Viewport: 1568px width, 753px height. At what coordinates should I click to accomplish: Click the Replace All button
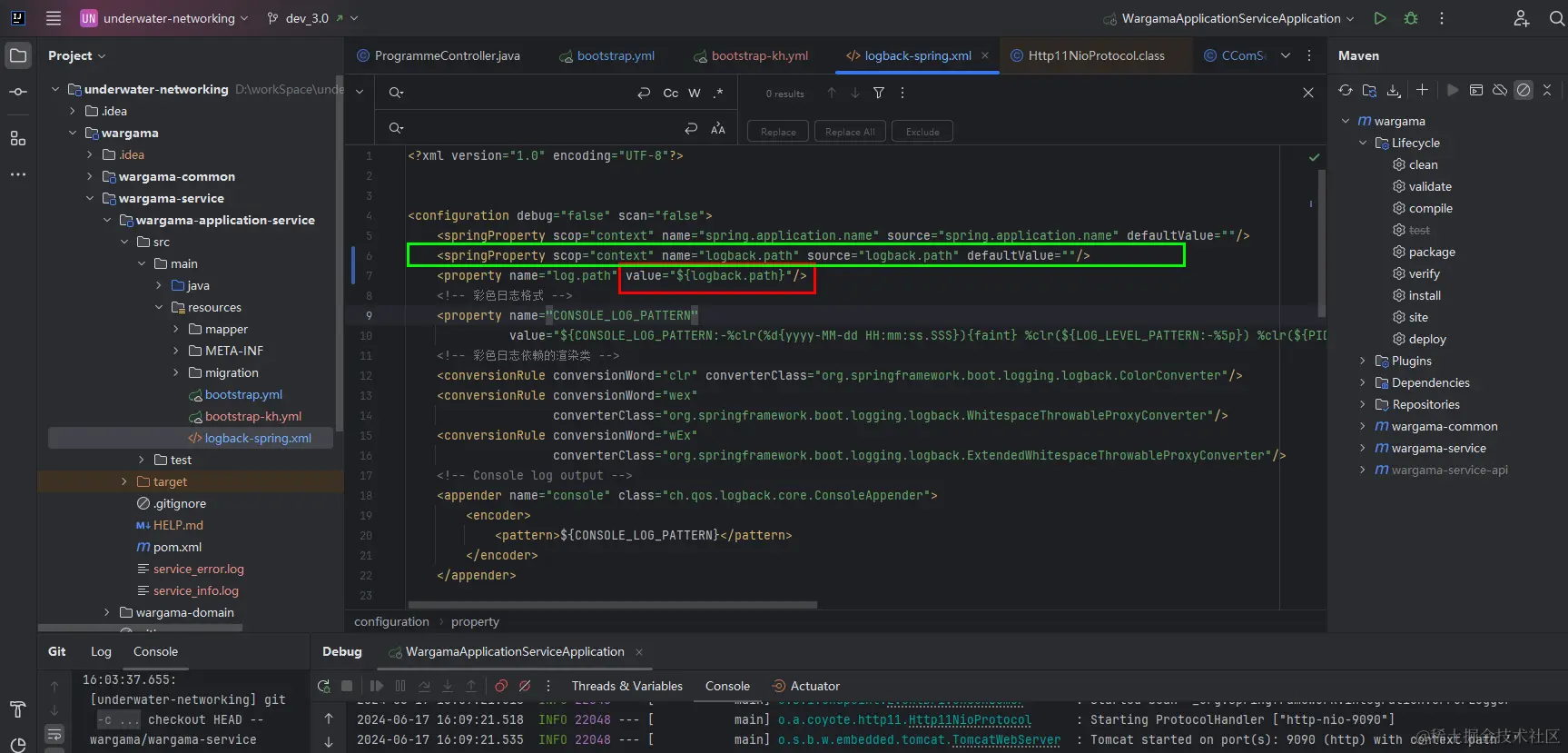click(x=850, y=132)
